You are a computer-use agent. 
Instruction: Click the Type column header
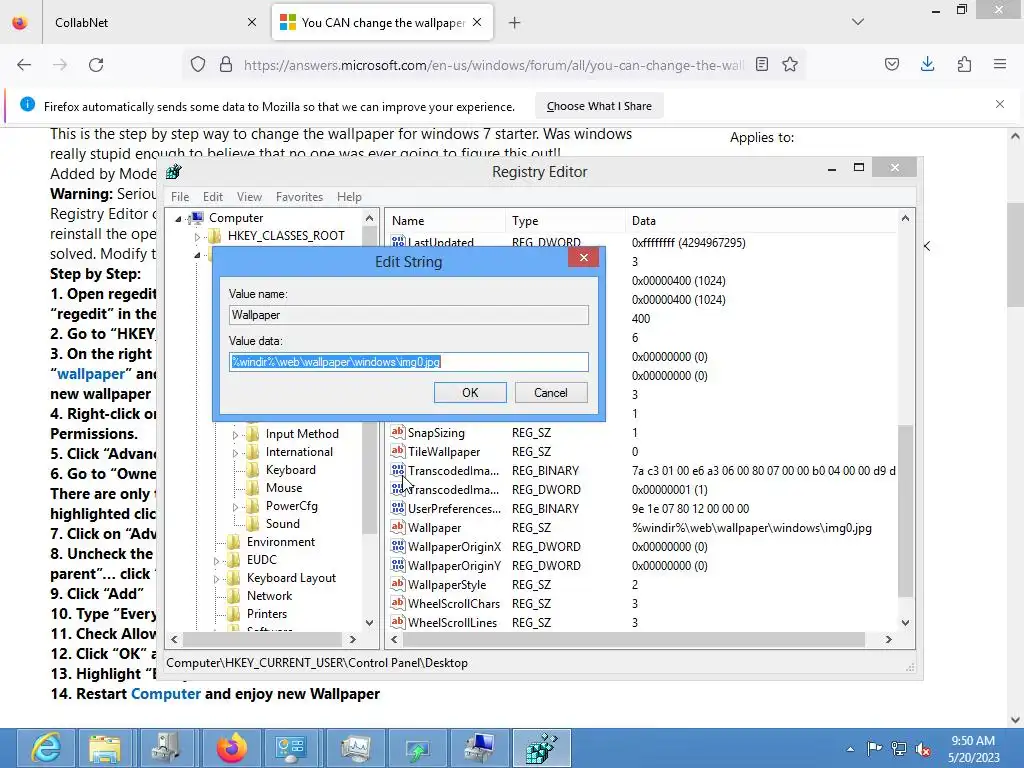(565, 221)
